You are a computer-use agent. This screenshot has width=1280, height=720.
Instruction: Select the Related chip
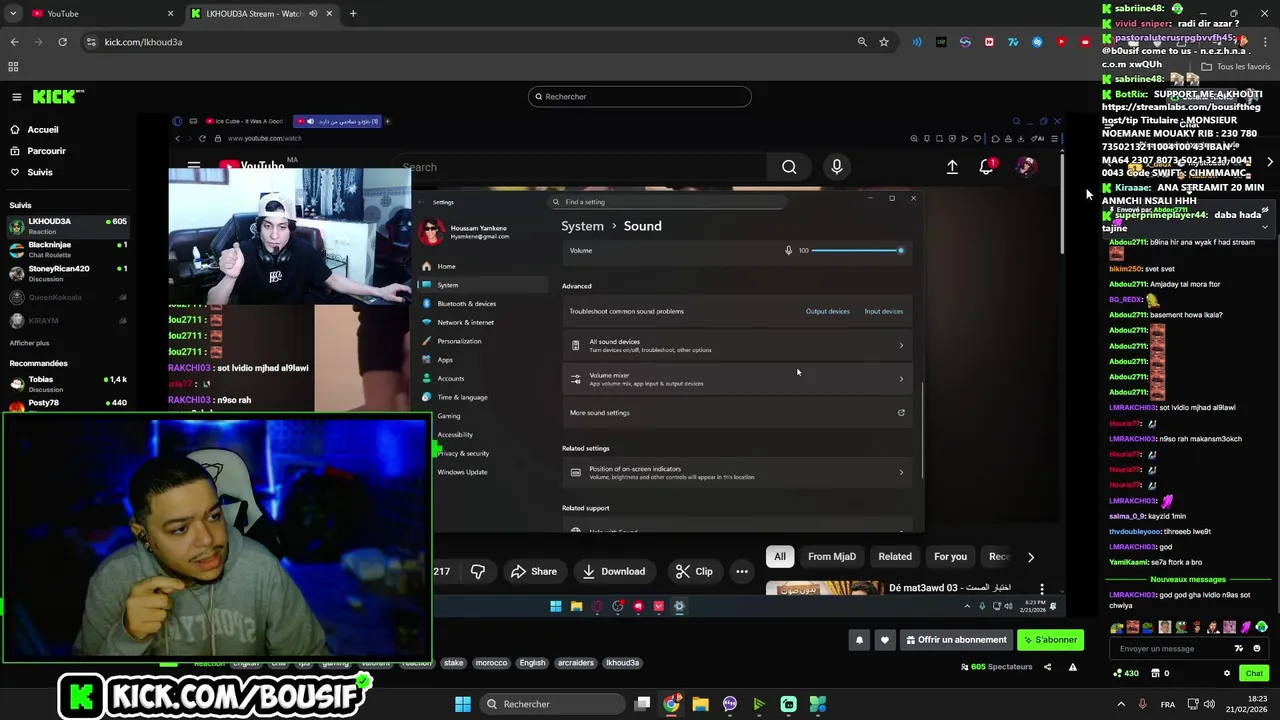coord(895,557)
